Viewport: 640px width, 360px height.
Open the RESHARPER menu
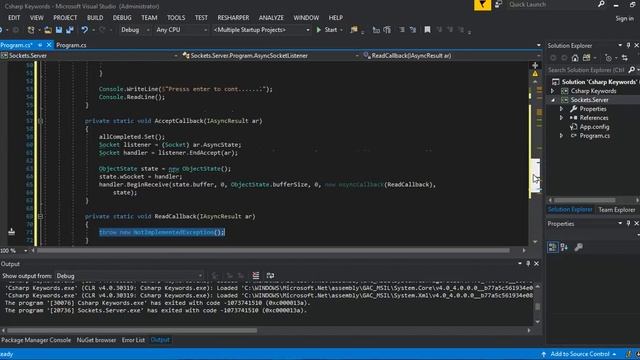tap(233, 18)
